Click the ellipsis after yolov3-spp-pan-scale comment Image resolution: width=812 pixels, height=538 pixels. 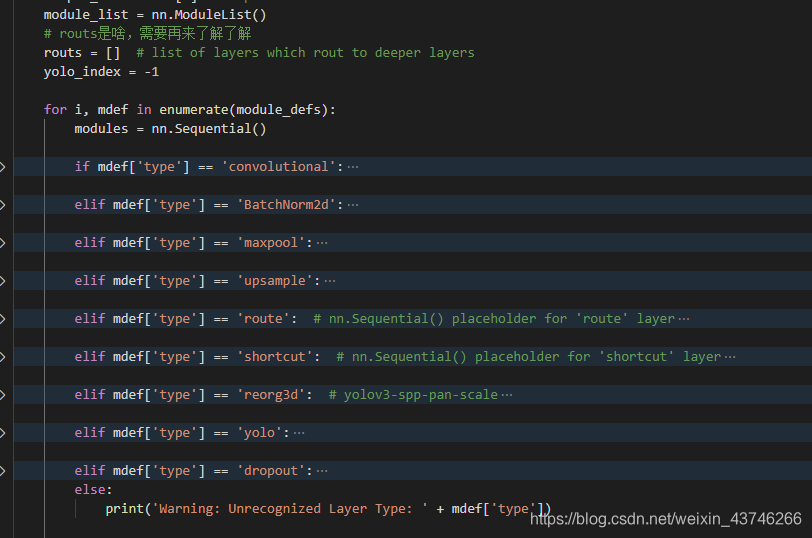pos(506,395)
